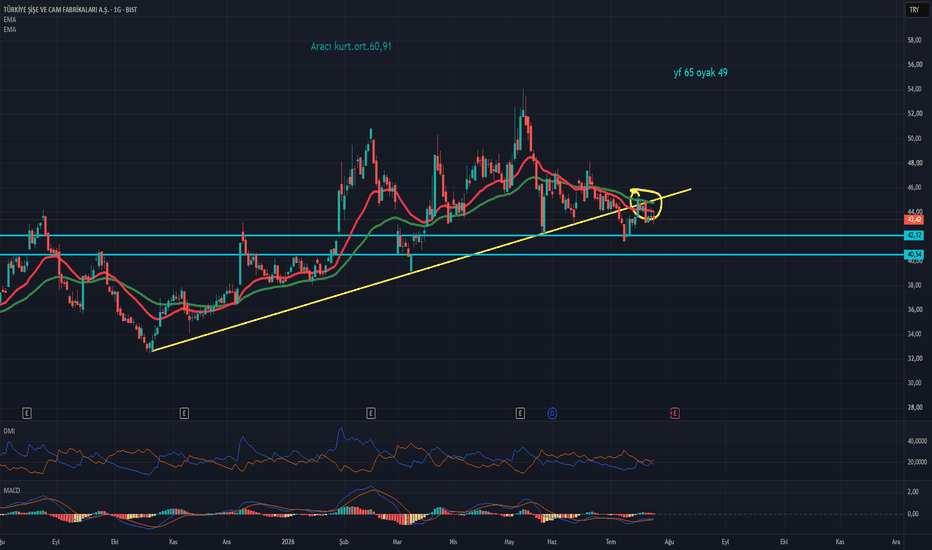Screen dimensions: 932x550
Task: Click the red 43,42 current price label
Action: pos(914,220)
